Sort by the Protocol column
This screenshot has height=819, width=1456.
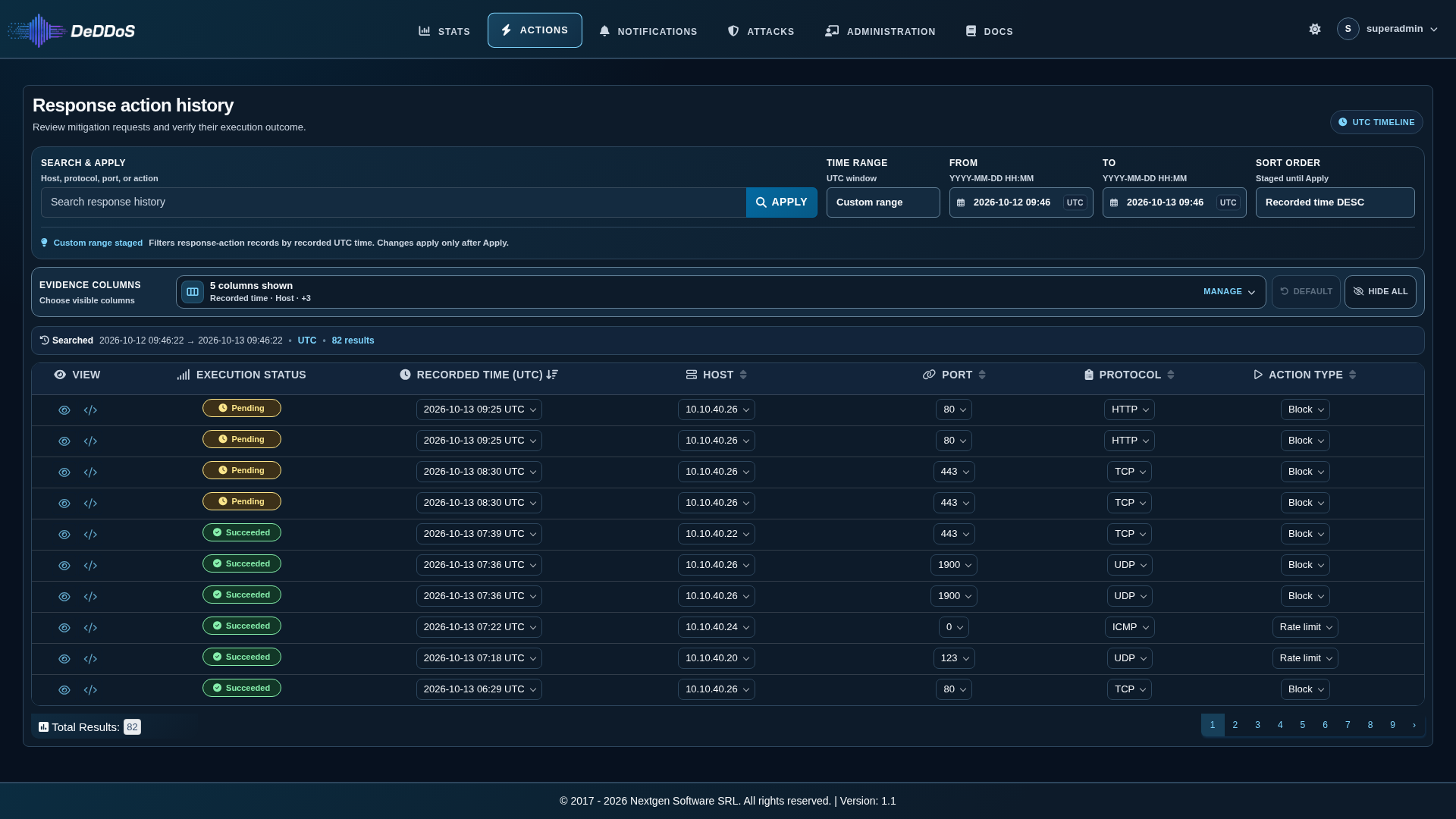click(x=1129, y=375)
